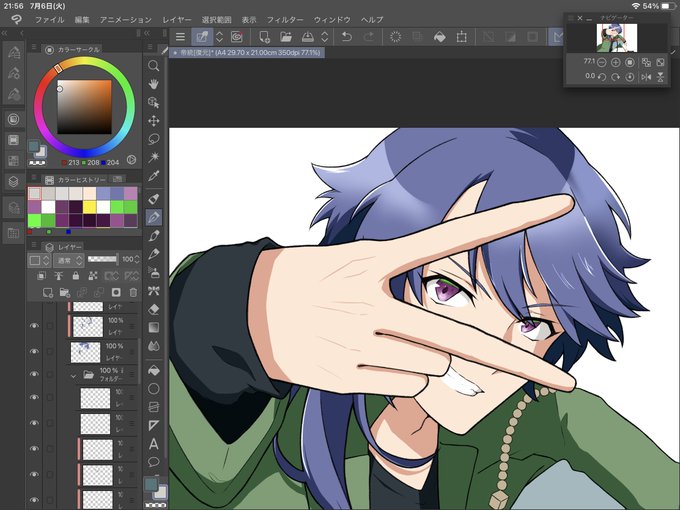
Task: Create new canvas from command bar
Action: coord(264,37)
